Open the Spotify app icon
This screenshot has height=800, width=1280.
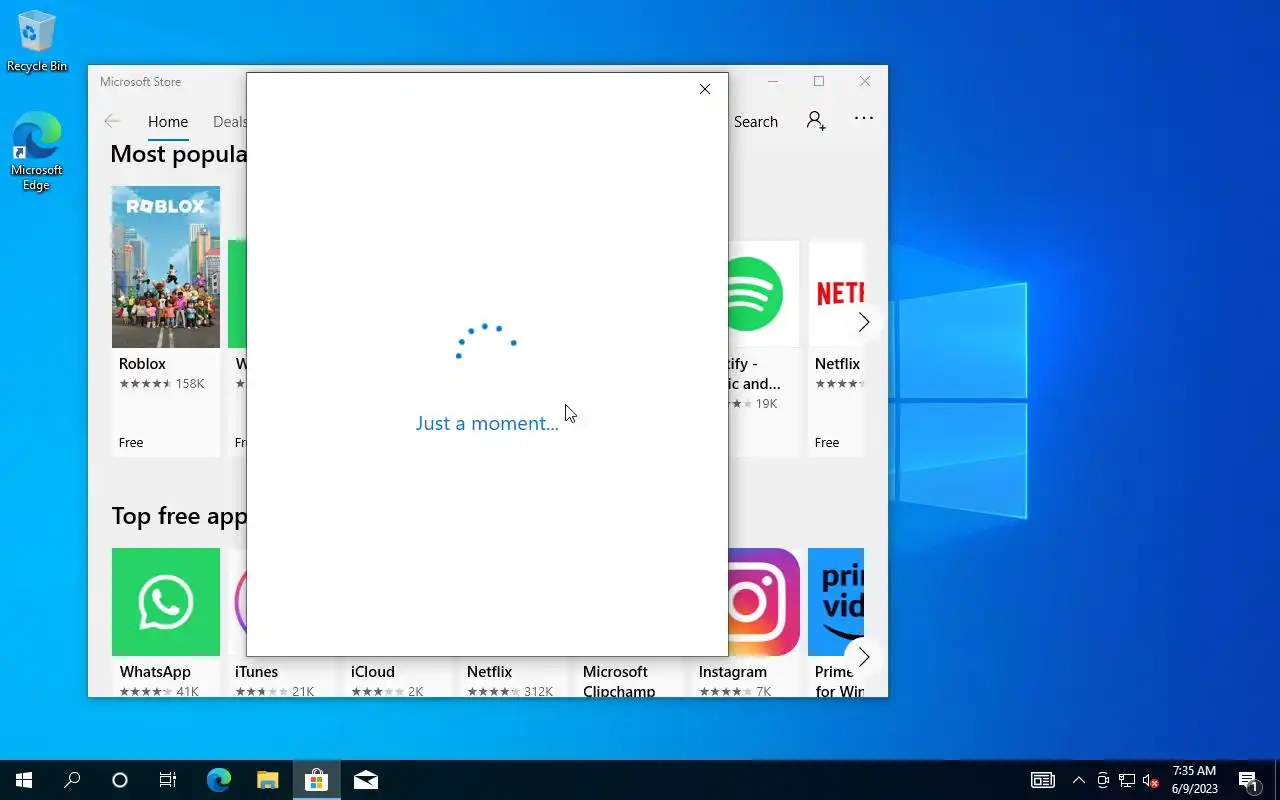coord(763,294)
